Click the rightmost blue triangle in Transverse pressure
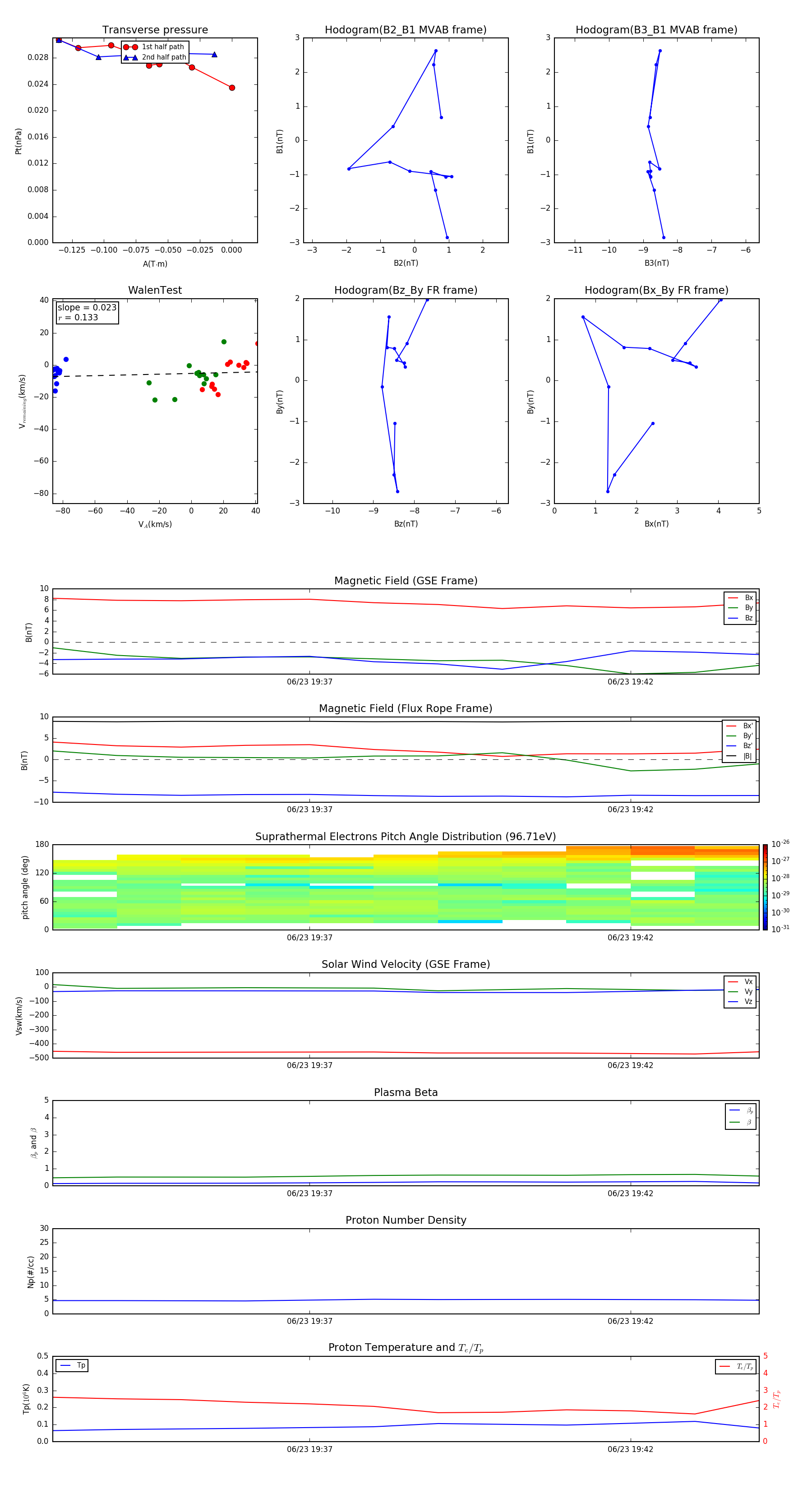The height and width of the screenshot is (1489, 812). (214, 54)
